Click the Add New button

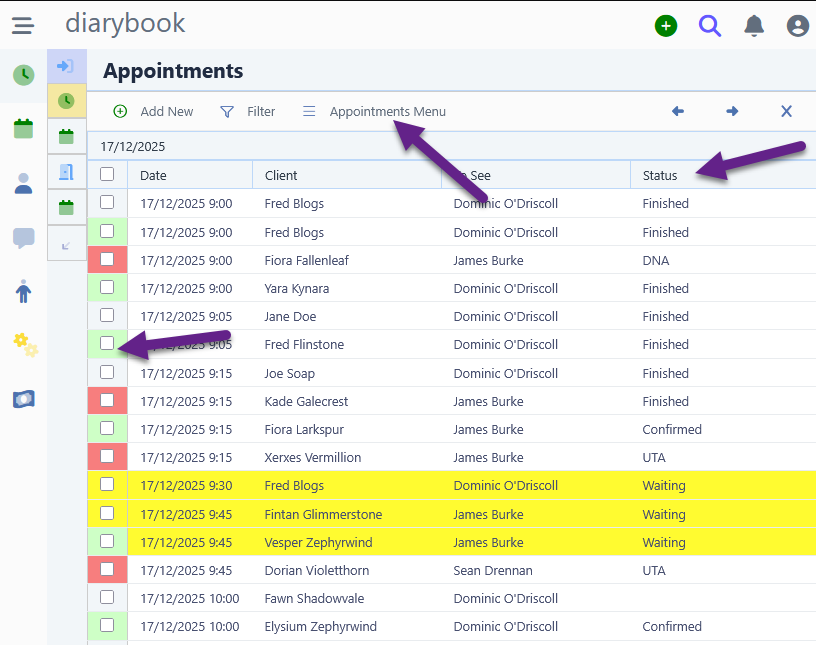coord(154,112)
